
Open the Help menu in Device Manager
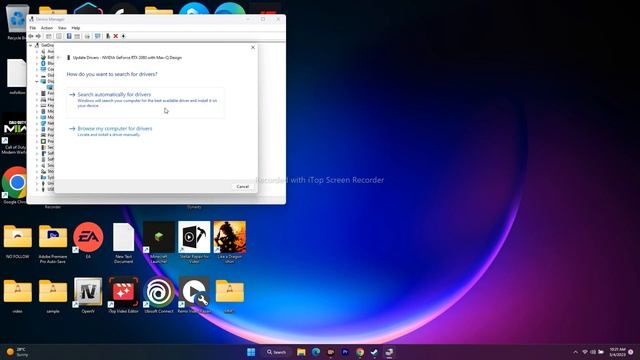(76, 28)
